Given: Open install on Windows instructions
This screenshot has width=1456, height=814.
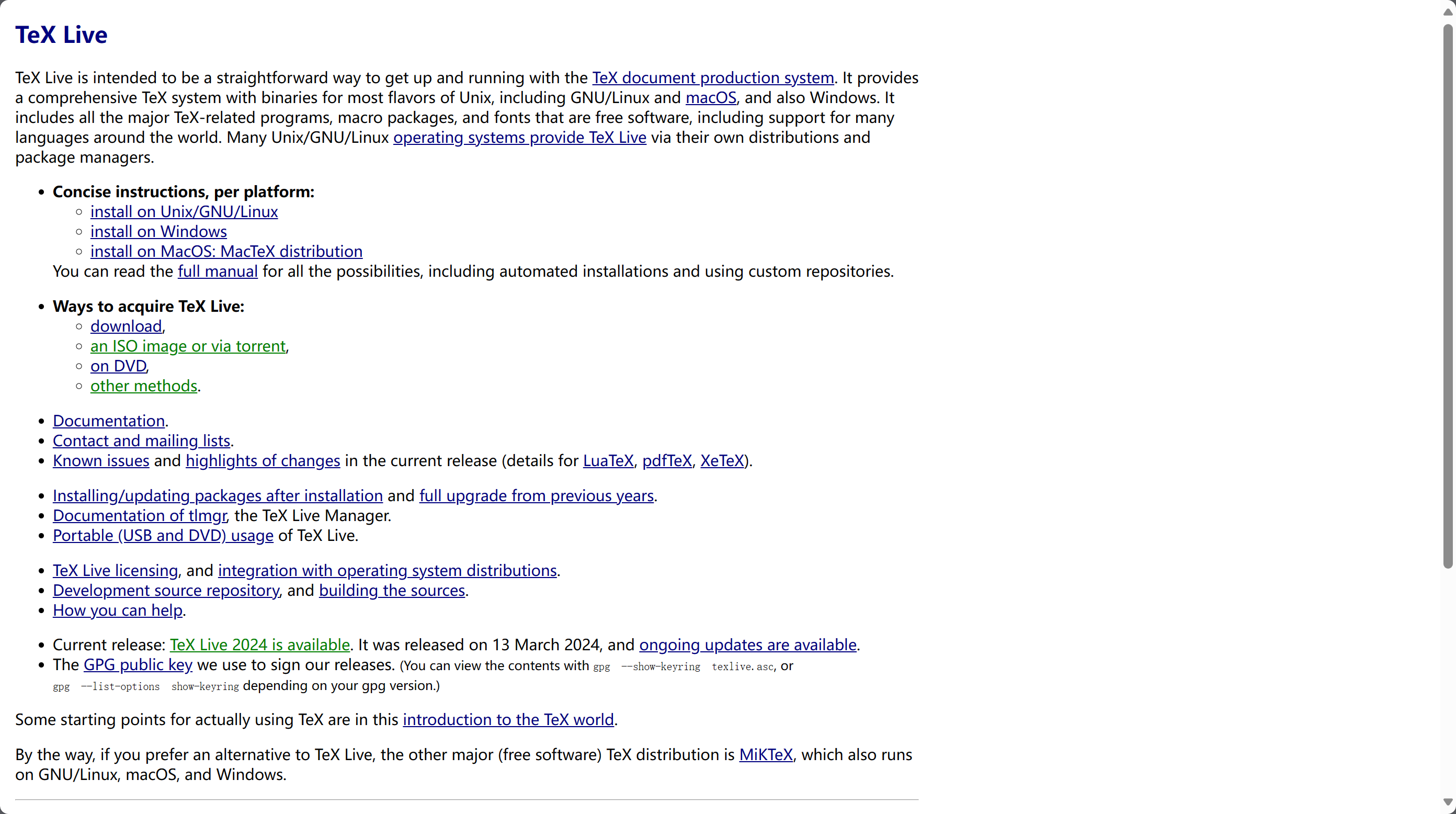Looking at the screenshot, I should coord(158,232).
